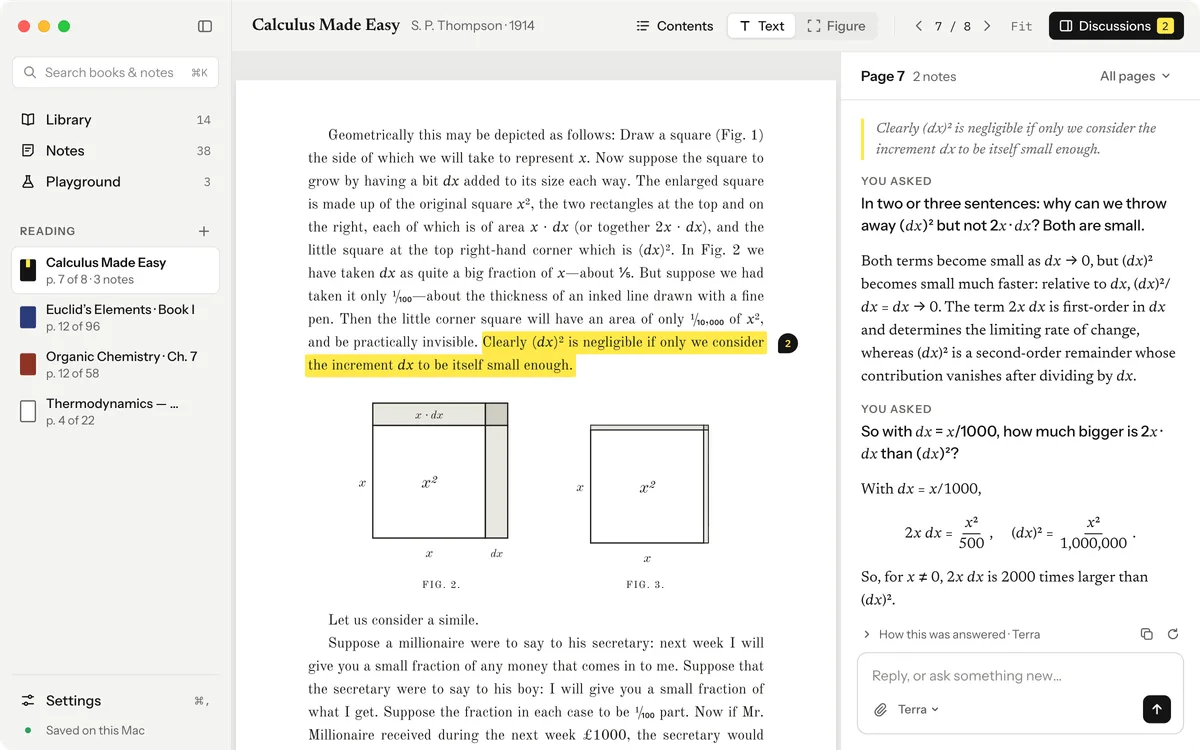Click the reply input field
The image size is (1200, 750).
pos(1020,676)
